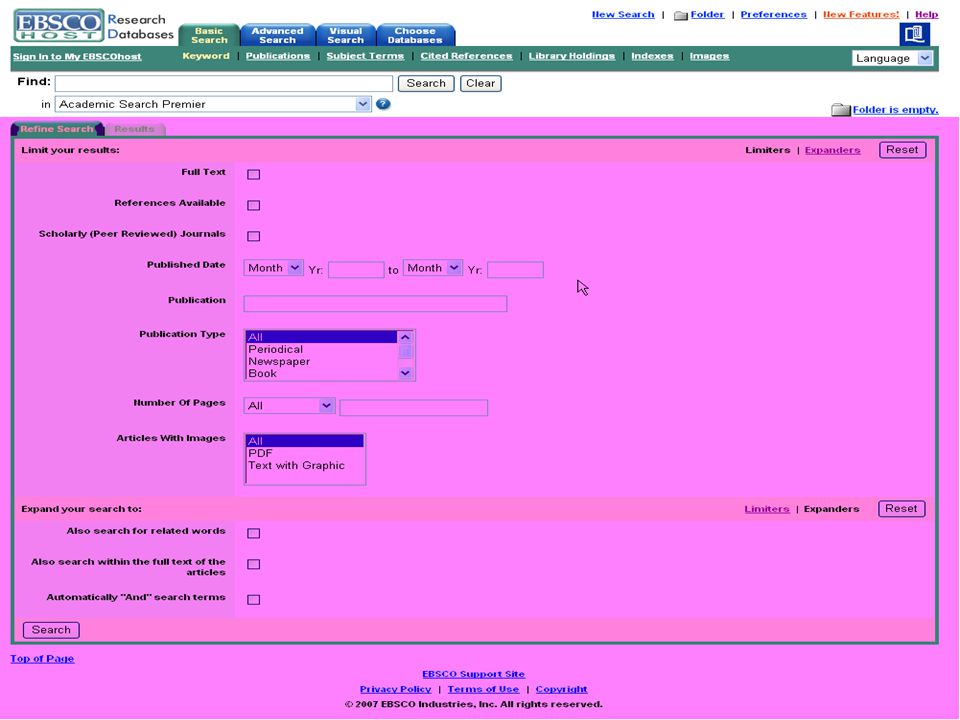960x720 pixels.
Task: Open the first Published Date Month dropdown
Action: (x=273, y=268)
